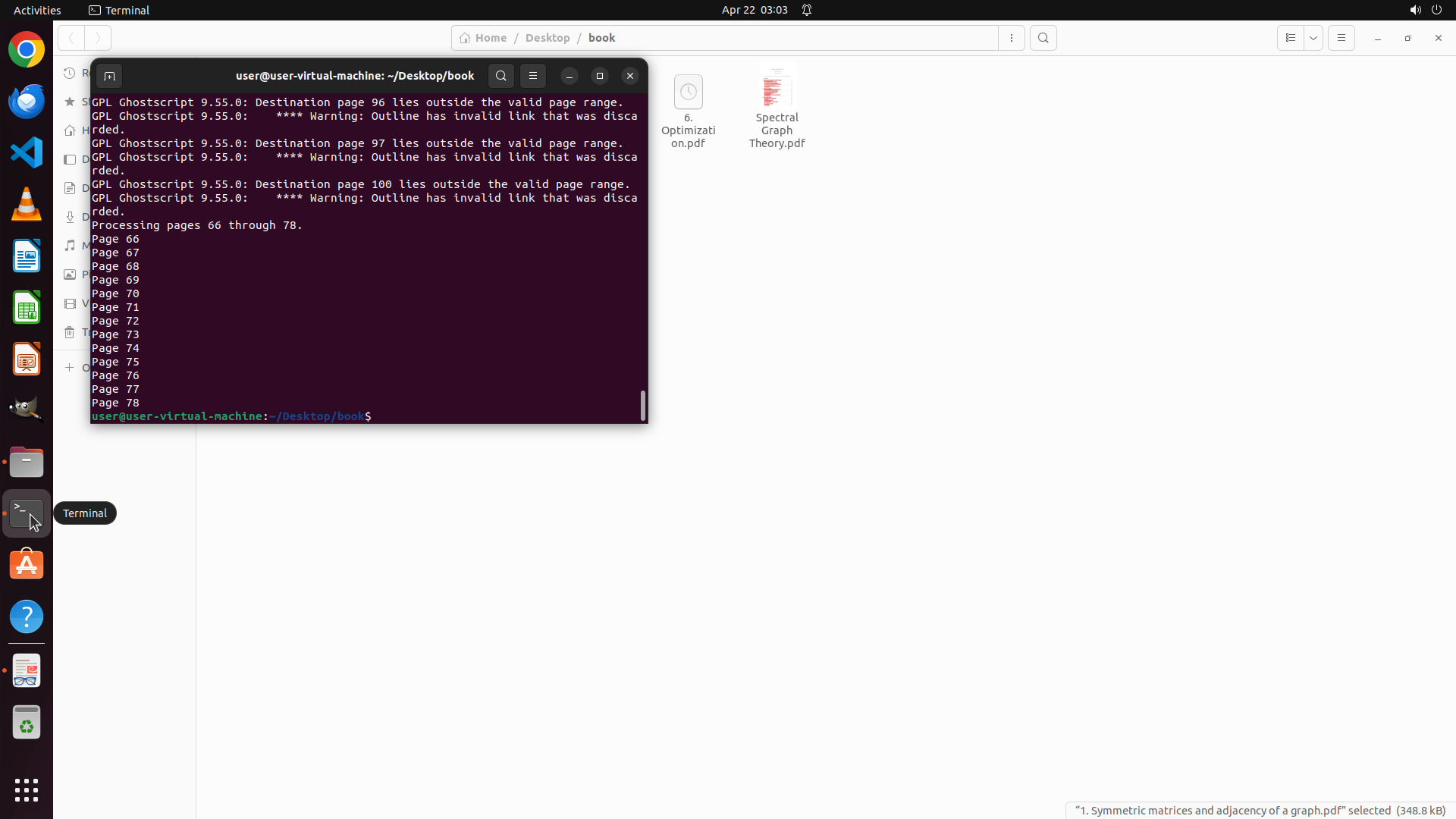The width and height of the screenshot is (1456, 819).
Task: Launch Visual Studio Code from dock
Action: 27,152
